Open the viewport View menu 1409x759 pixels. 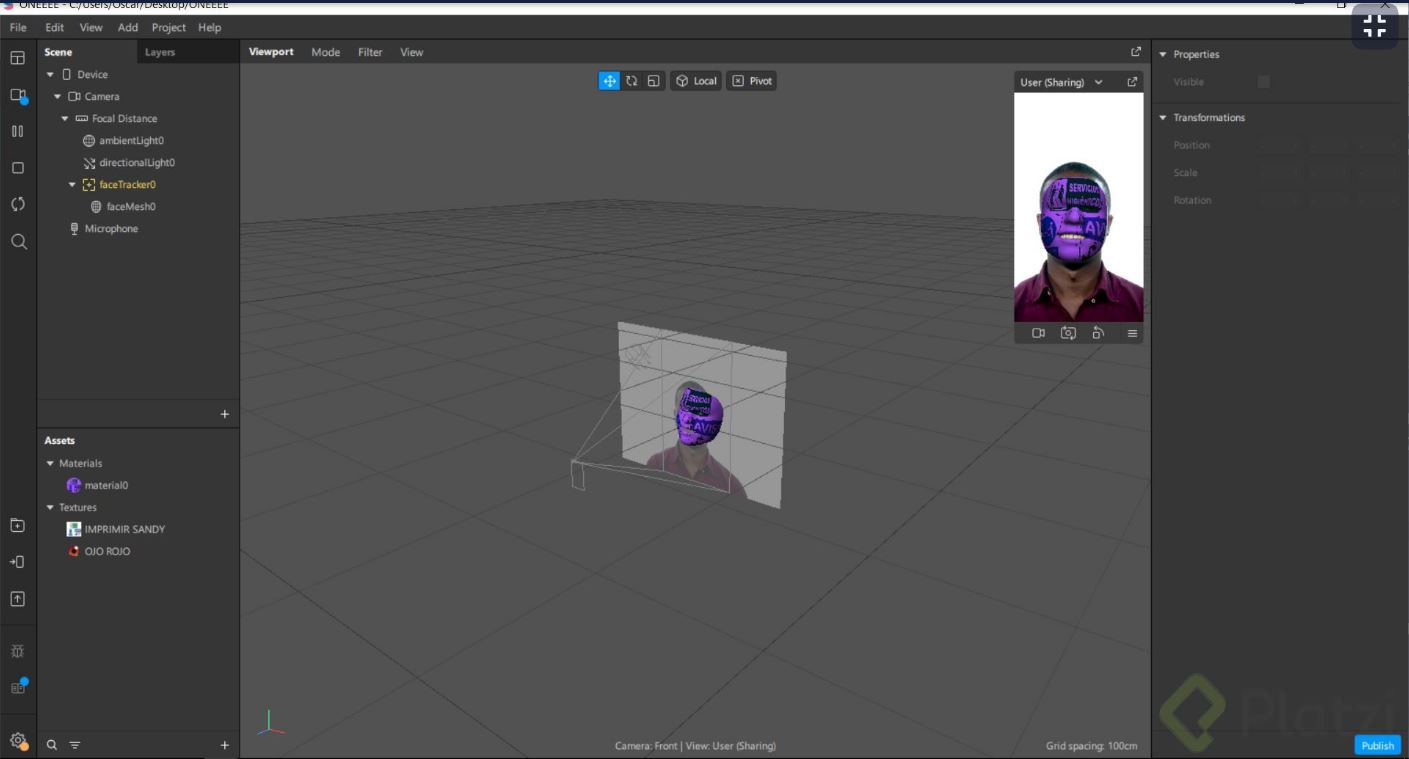(412, 52)
